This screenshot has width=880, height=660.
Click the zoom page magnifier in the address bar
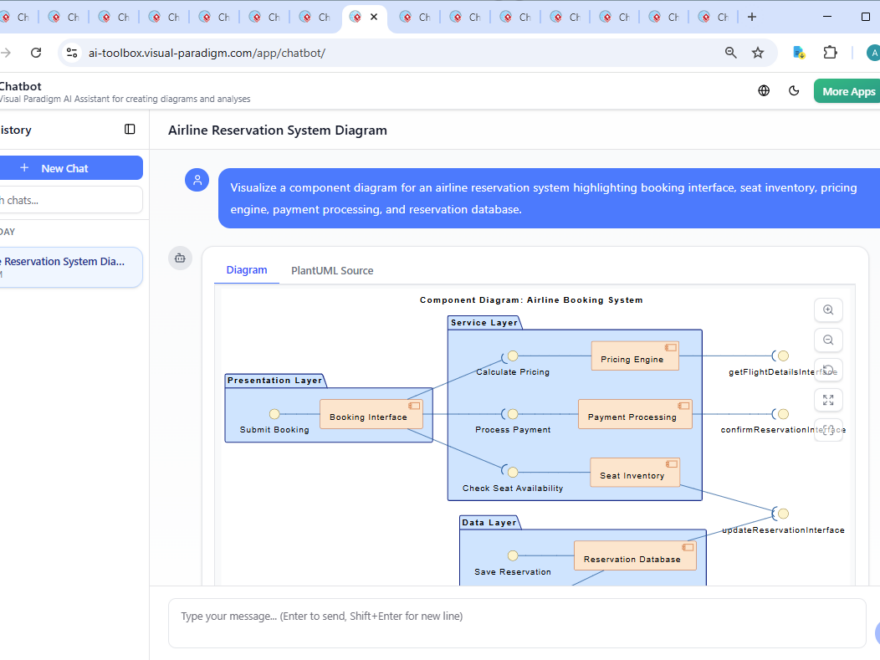click(x=730, y=52)
